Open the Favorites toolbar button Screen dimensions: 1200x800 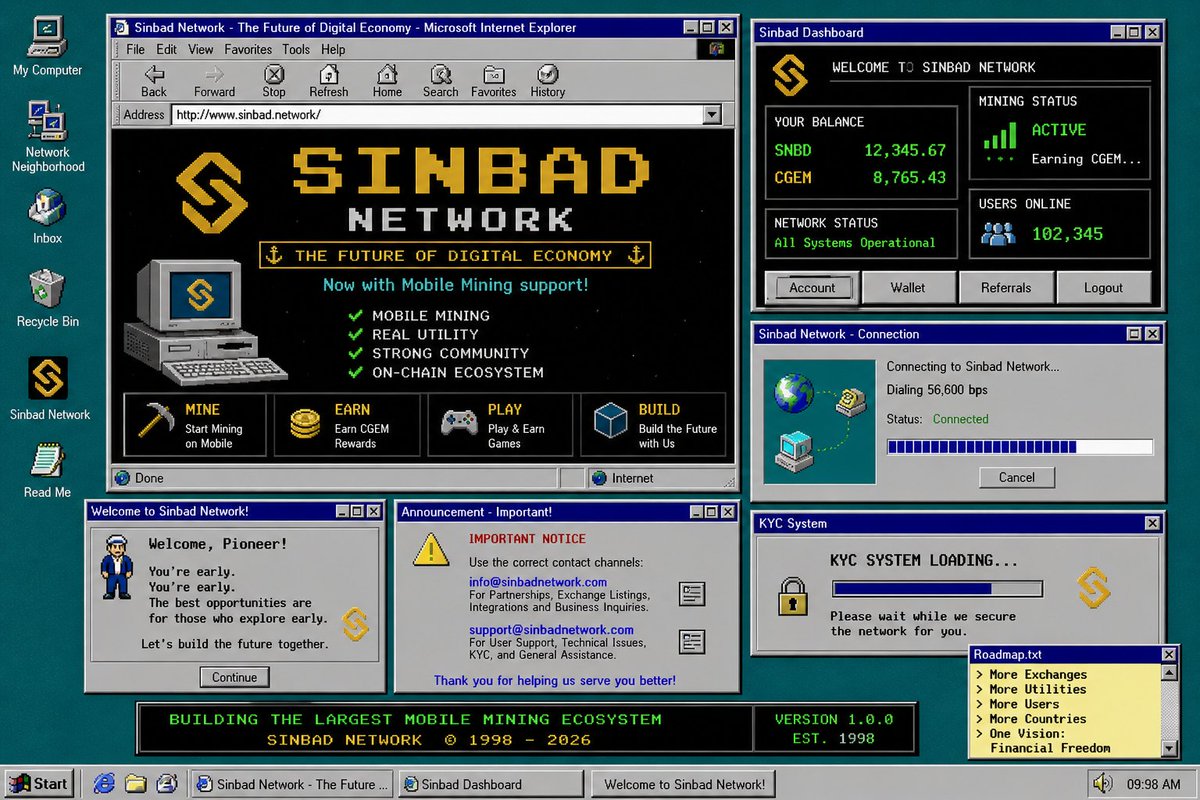[494, 81]
